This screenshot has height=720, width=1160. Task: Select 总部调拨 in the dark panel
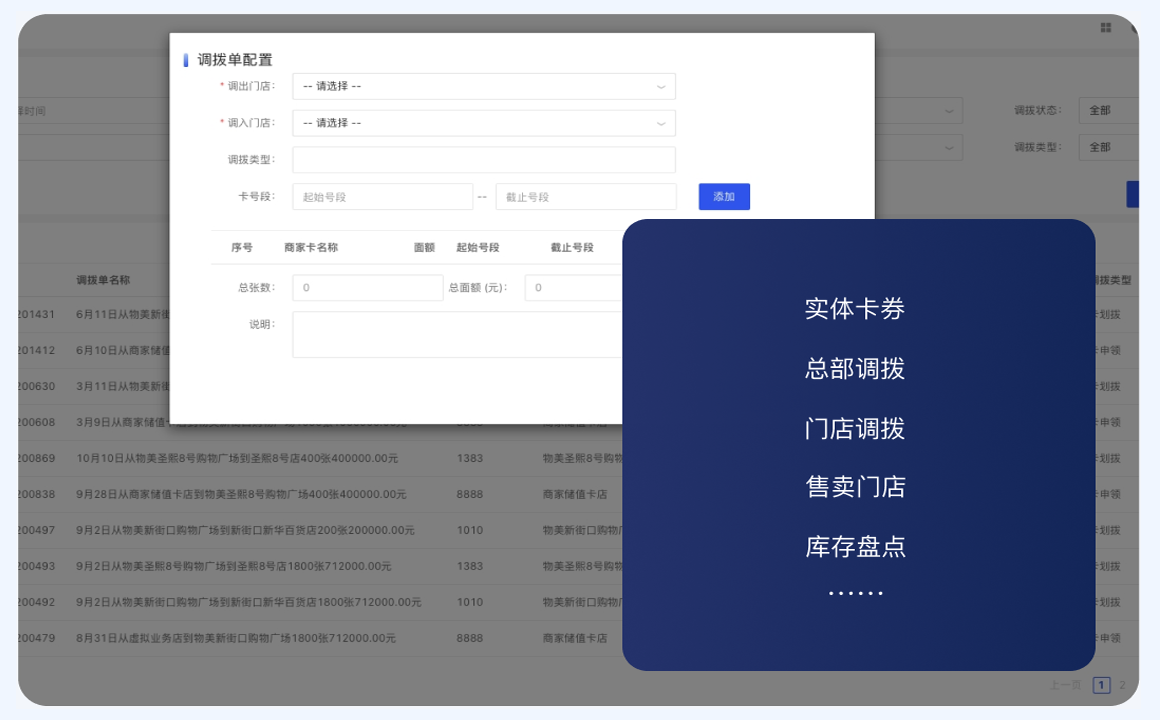coord(855,369)
